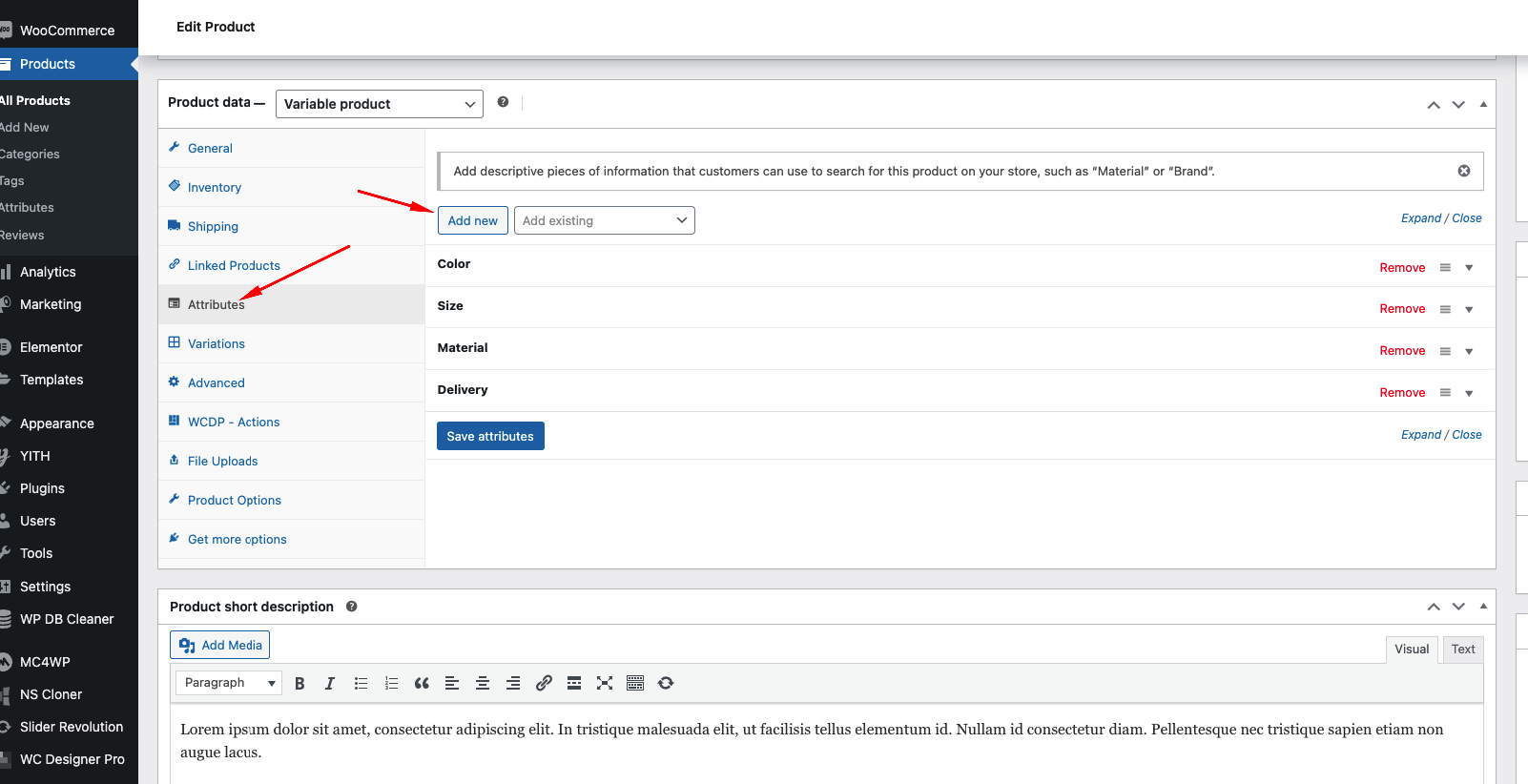Screen dimensions: 1528x784
Task: Open the Shipping product tab
Action: click(x=291, y=226)
